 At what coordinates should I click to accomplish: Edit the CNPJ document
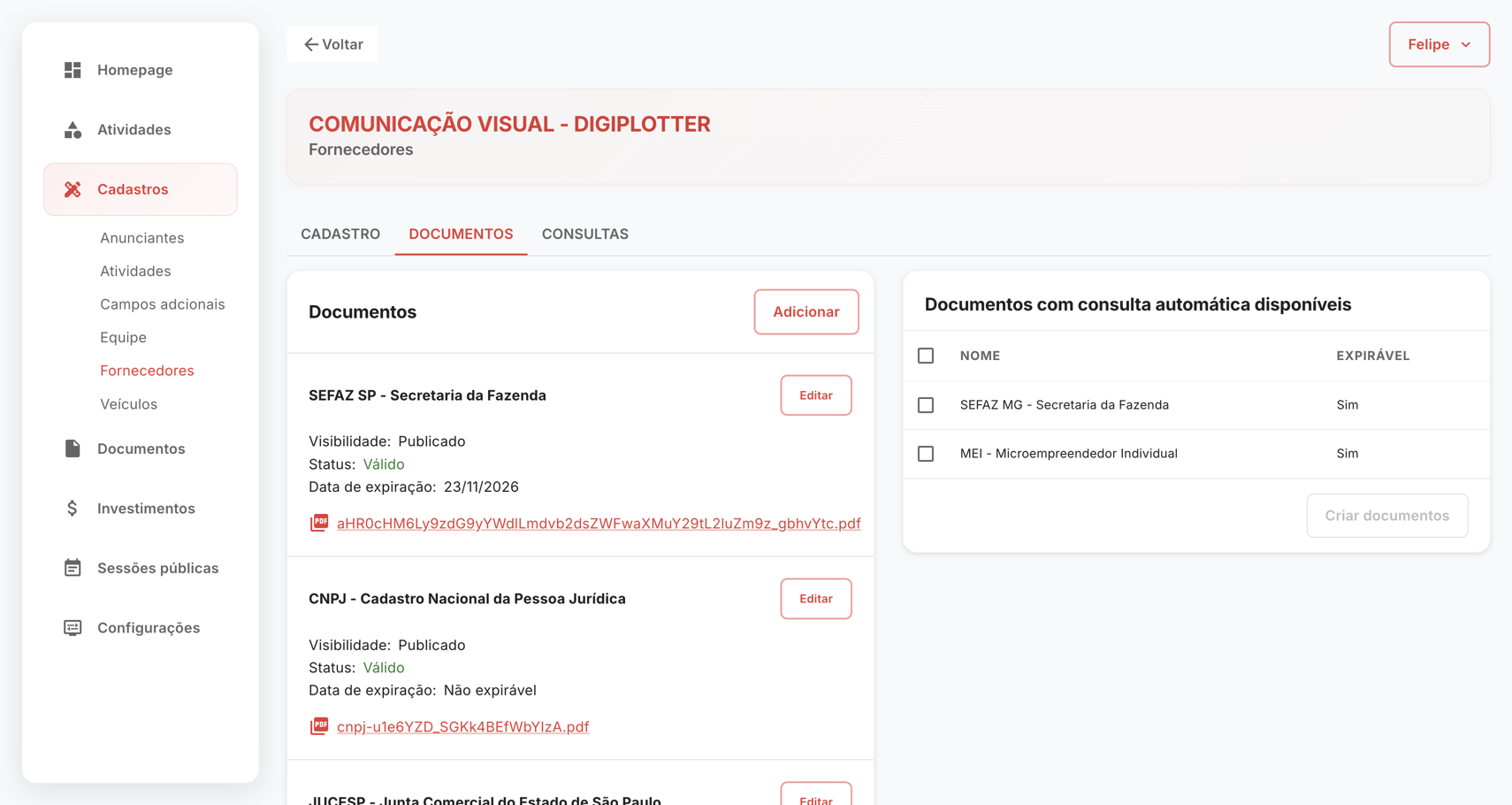[816, 599]
